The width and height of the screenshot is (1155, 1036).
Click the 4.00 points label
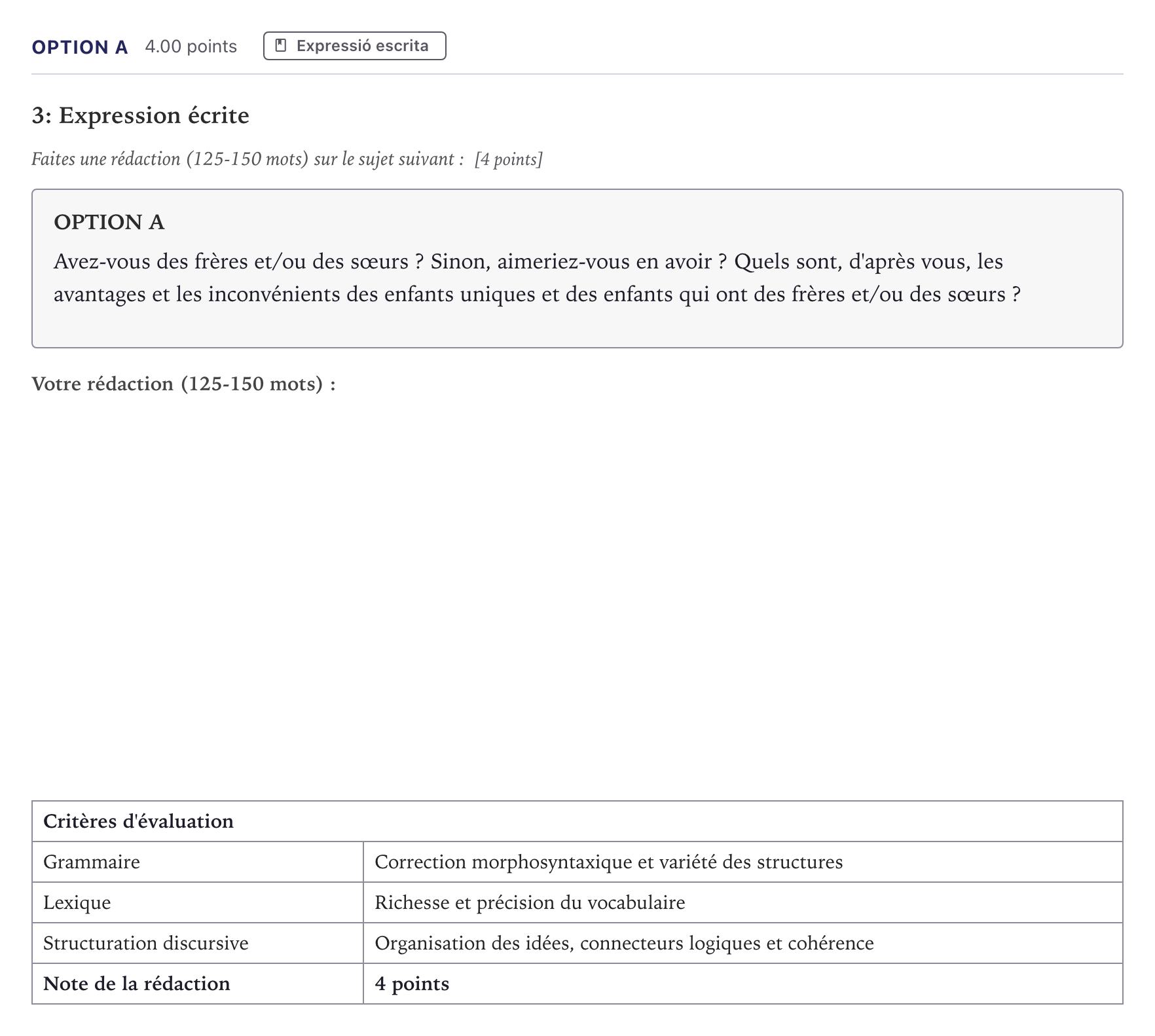[191, 46]
